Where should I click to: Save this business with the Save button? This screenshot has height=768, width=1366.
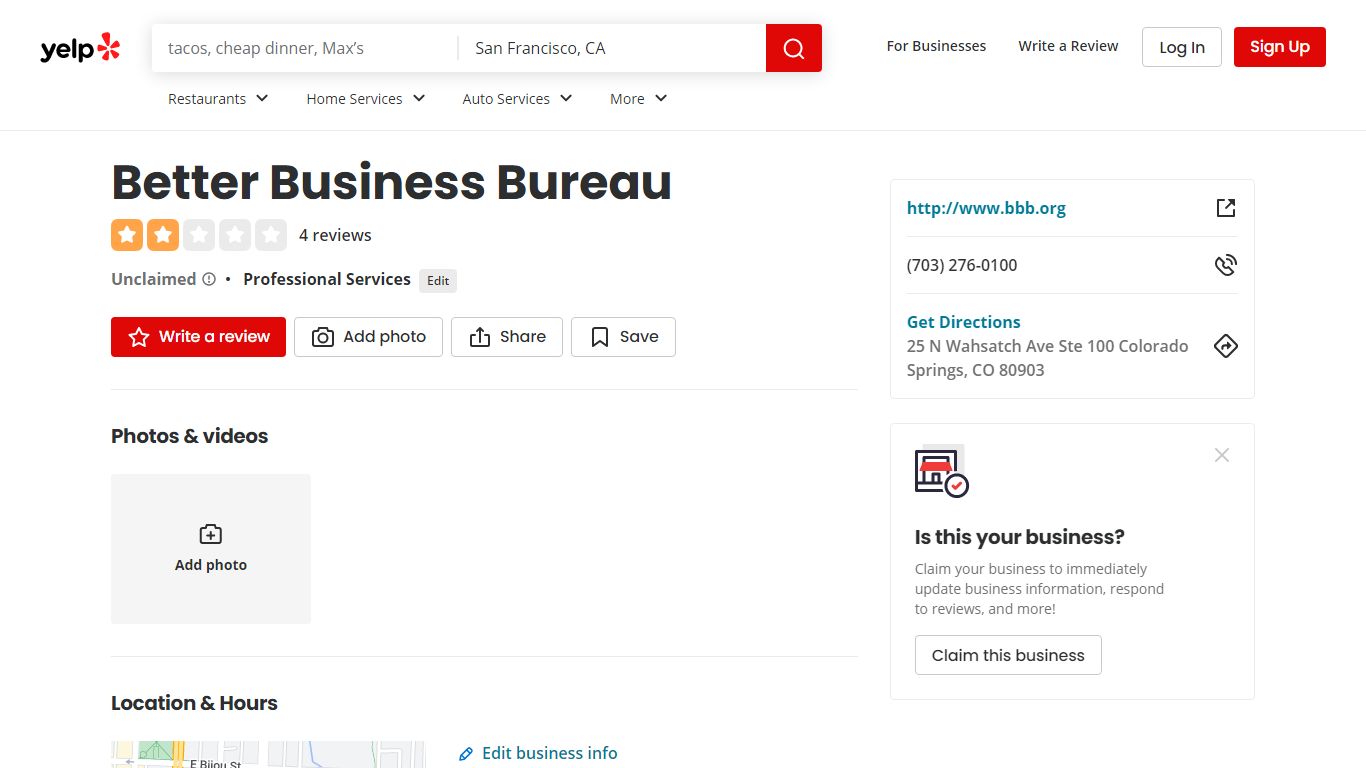[x=623, y=337]
